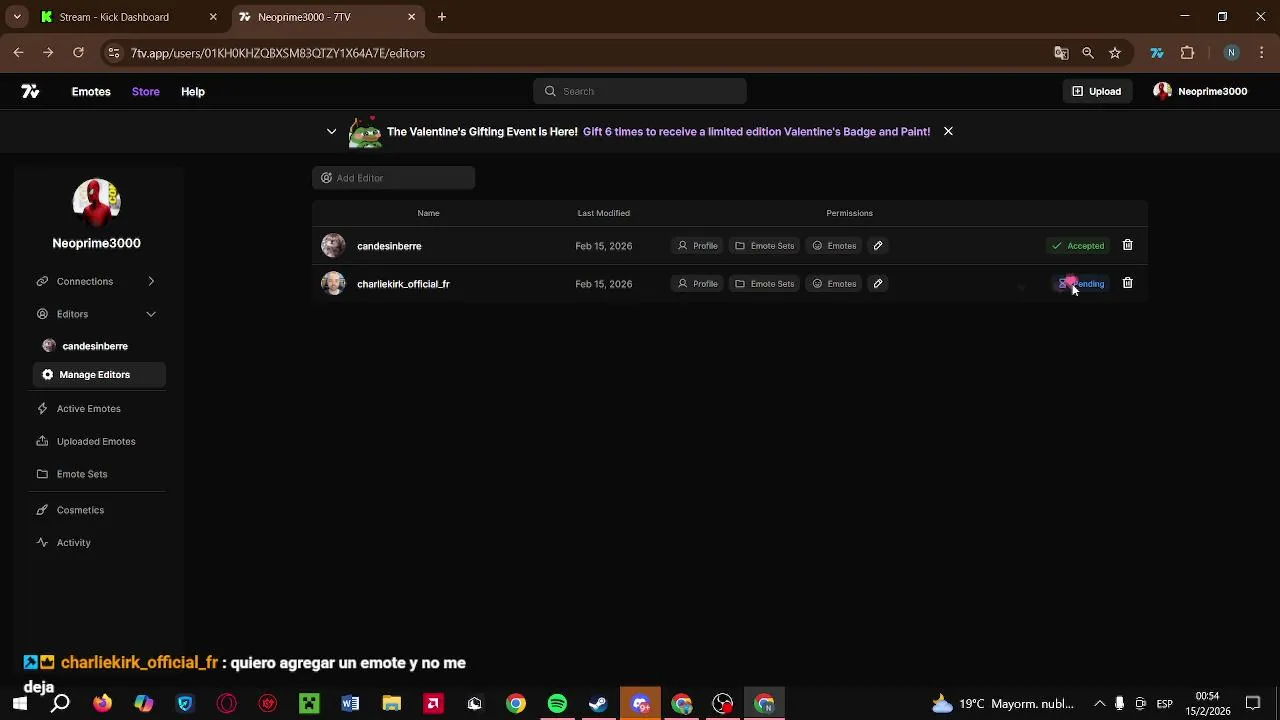
Task: Open the Chrome profile N avatar
Action: point(1231,53)
